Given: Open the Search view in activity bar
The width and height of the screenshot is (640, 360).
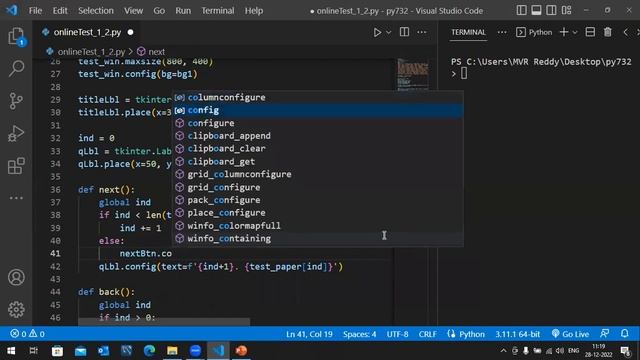Looking at the screenshot, I should [x=16, y=68].
